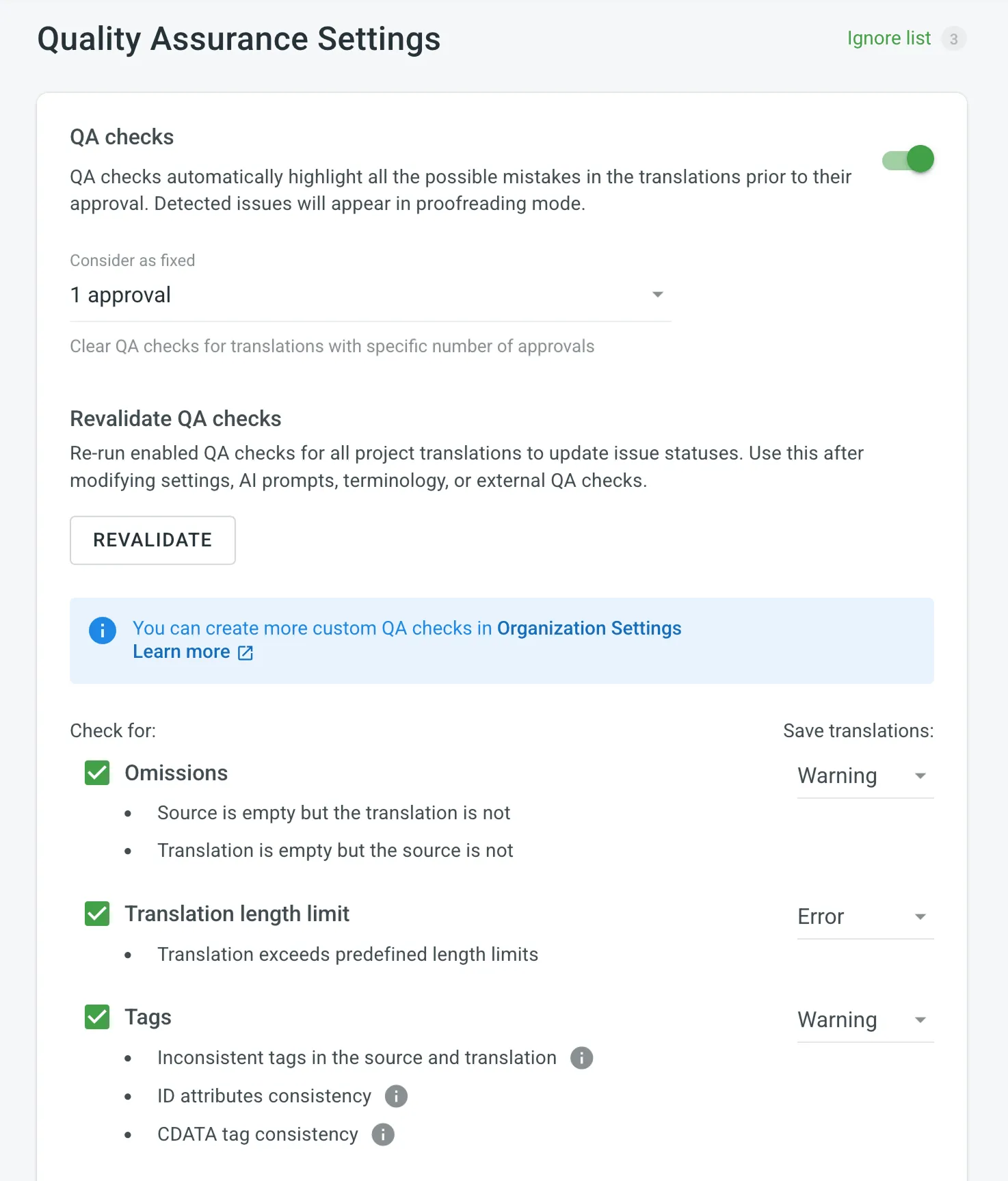This screenshot has width=1008, height=1181.
Task: Click the Ignore list count badge
Action: (x=953, y=39)
